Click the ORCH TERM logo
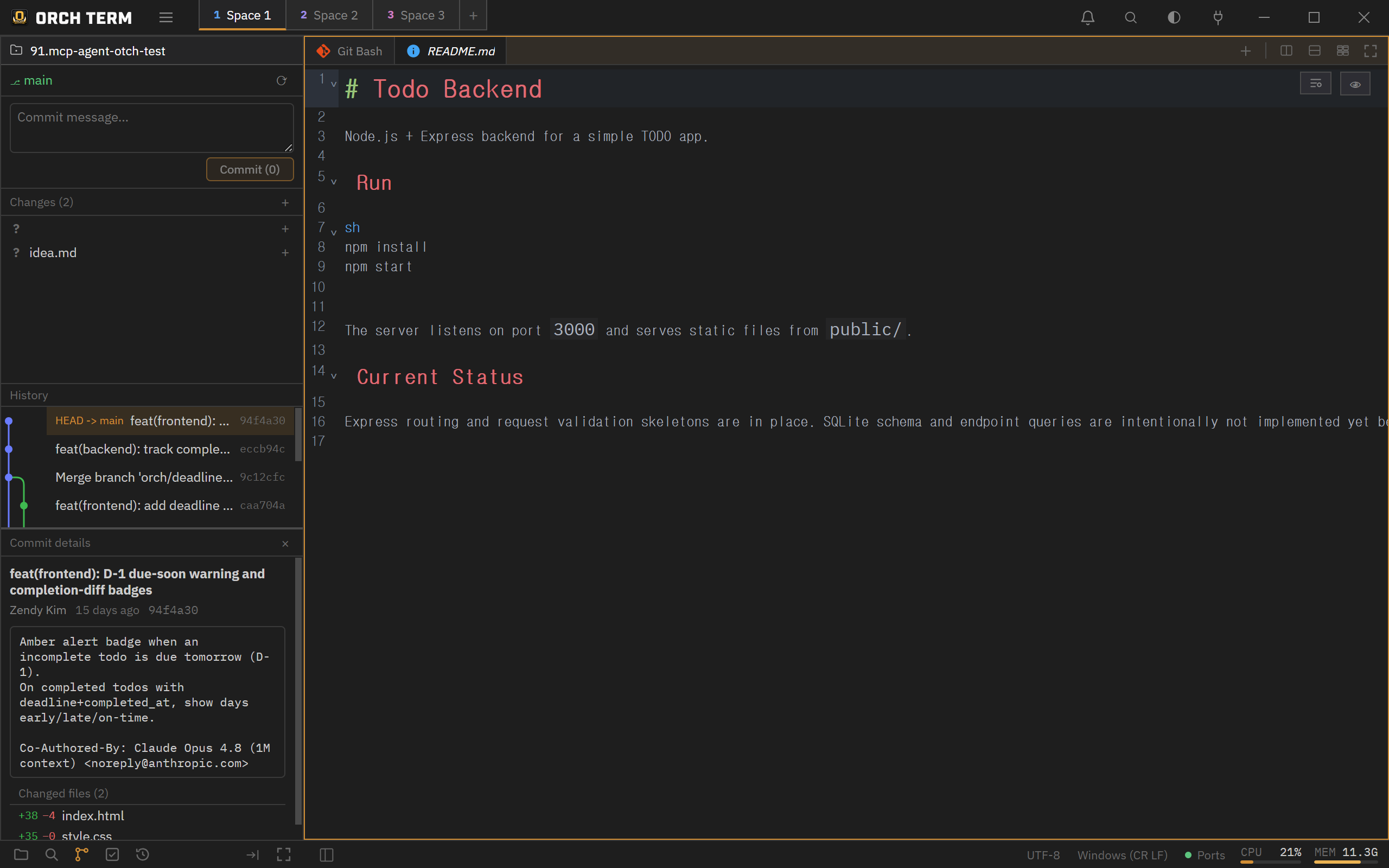Image resolution: width=1389 pixels, height=868 pixels. [x=20, y=17]
